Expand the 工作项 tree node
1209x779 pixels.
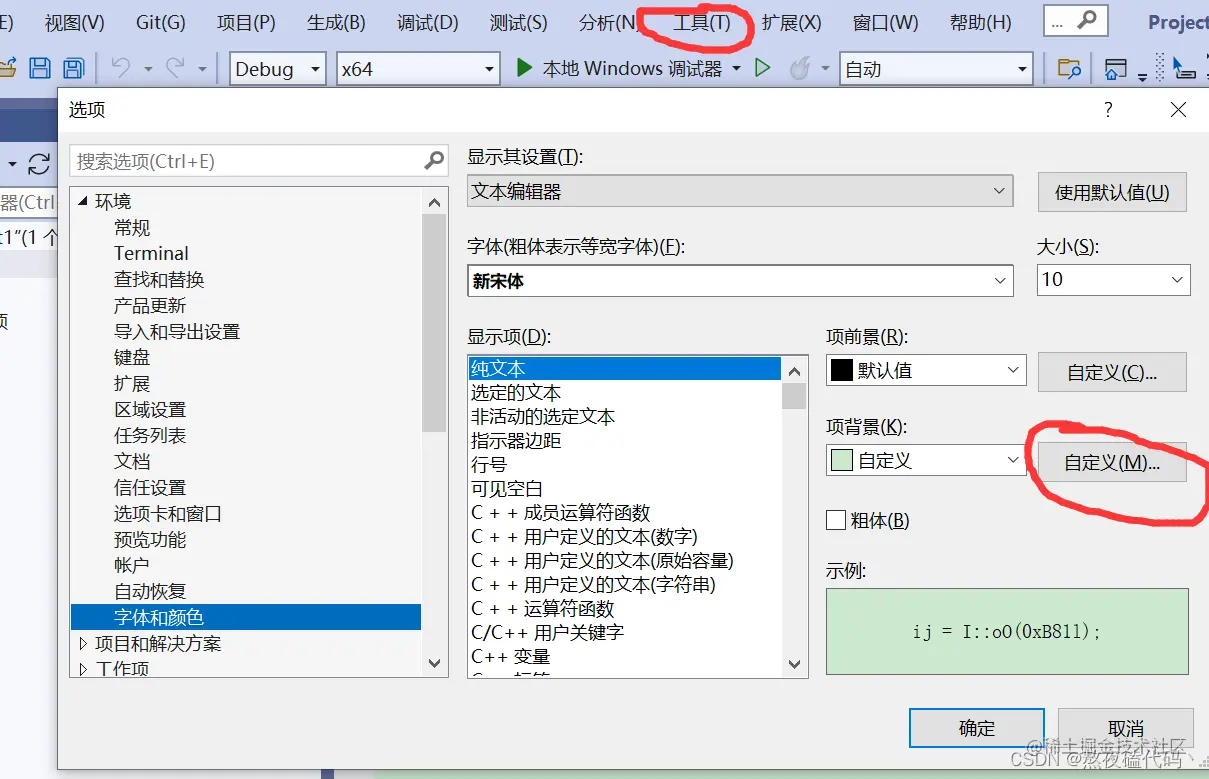coord(82,668)
